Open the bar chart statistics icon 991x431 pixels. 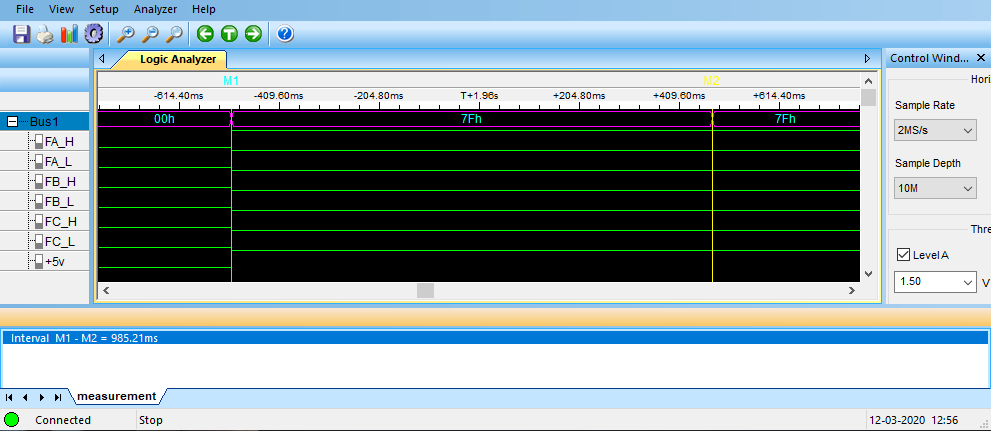(69, 34)
